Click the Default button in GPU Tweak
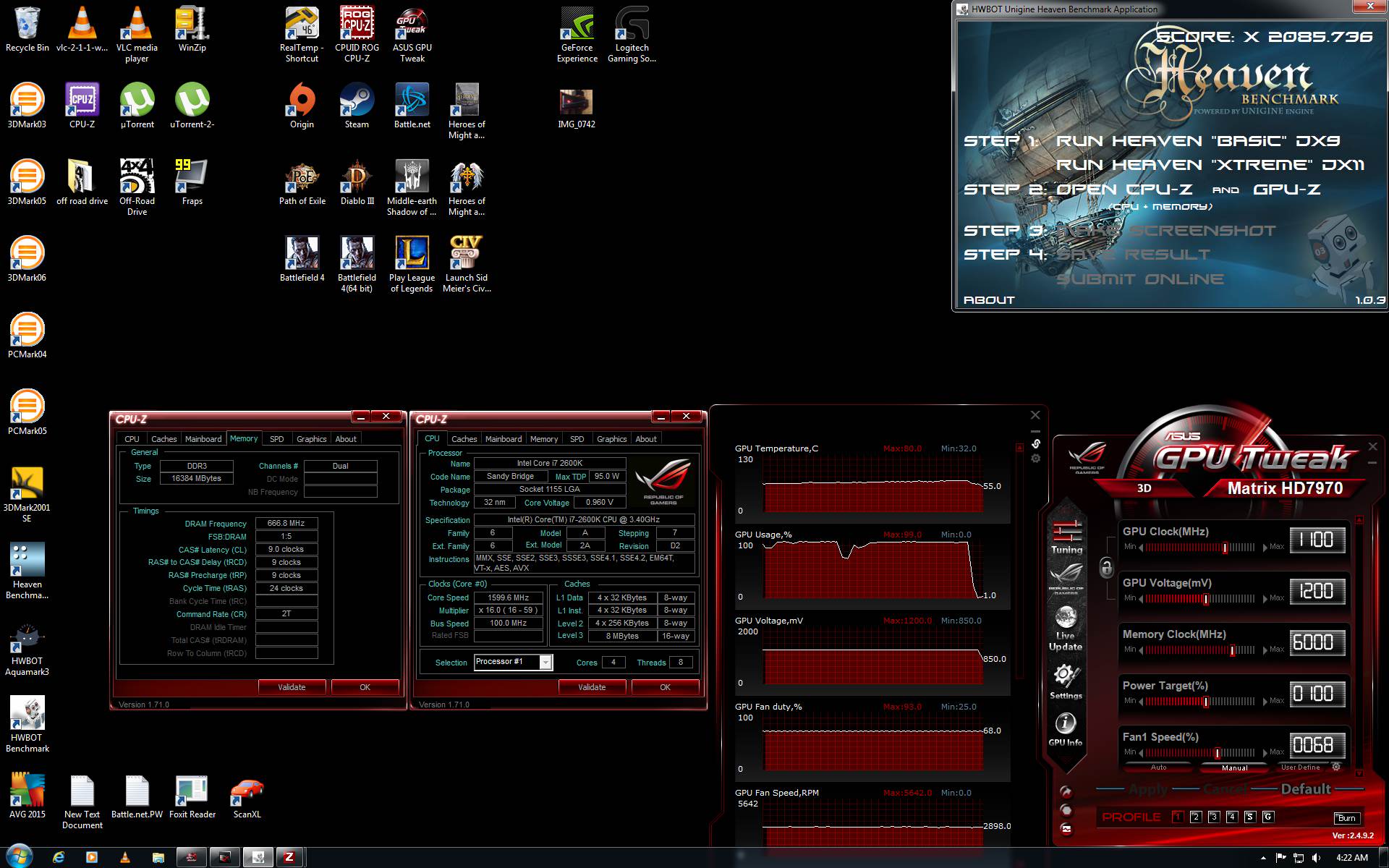 pyautogui.click(x=1306, y=789)
